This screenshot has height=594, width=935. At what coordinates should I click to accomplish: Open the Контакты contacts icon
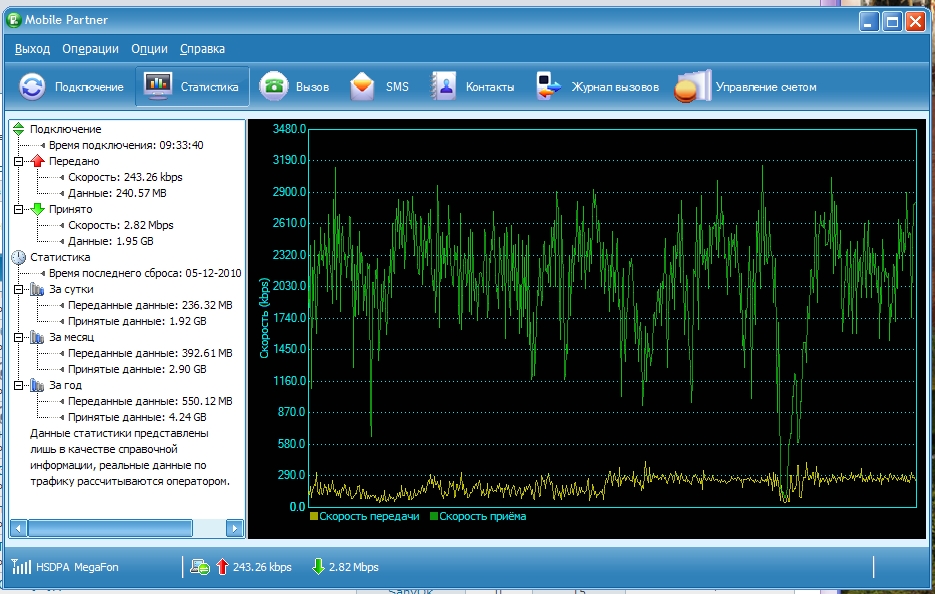(x=444, y=86)
